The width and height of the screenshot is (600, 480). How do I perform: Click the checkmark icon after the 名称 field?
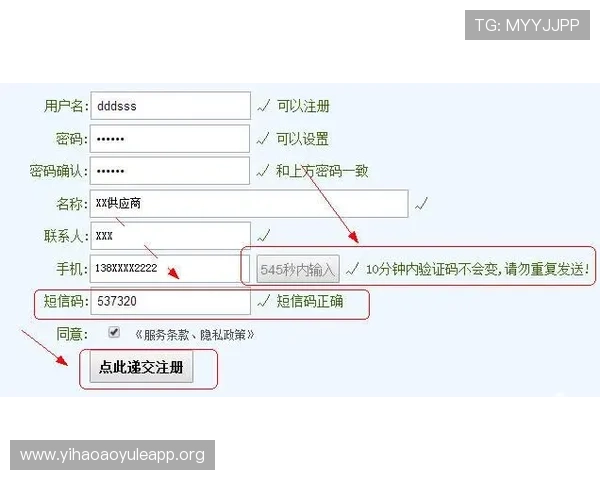tap(421, 203)
